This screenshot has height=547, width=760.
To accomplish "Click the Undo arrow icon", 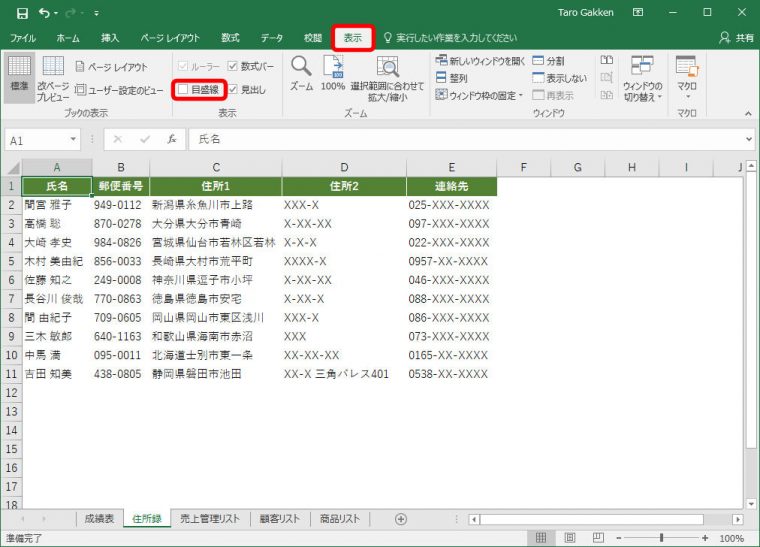I will pos(44,13).
